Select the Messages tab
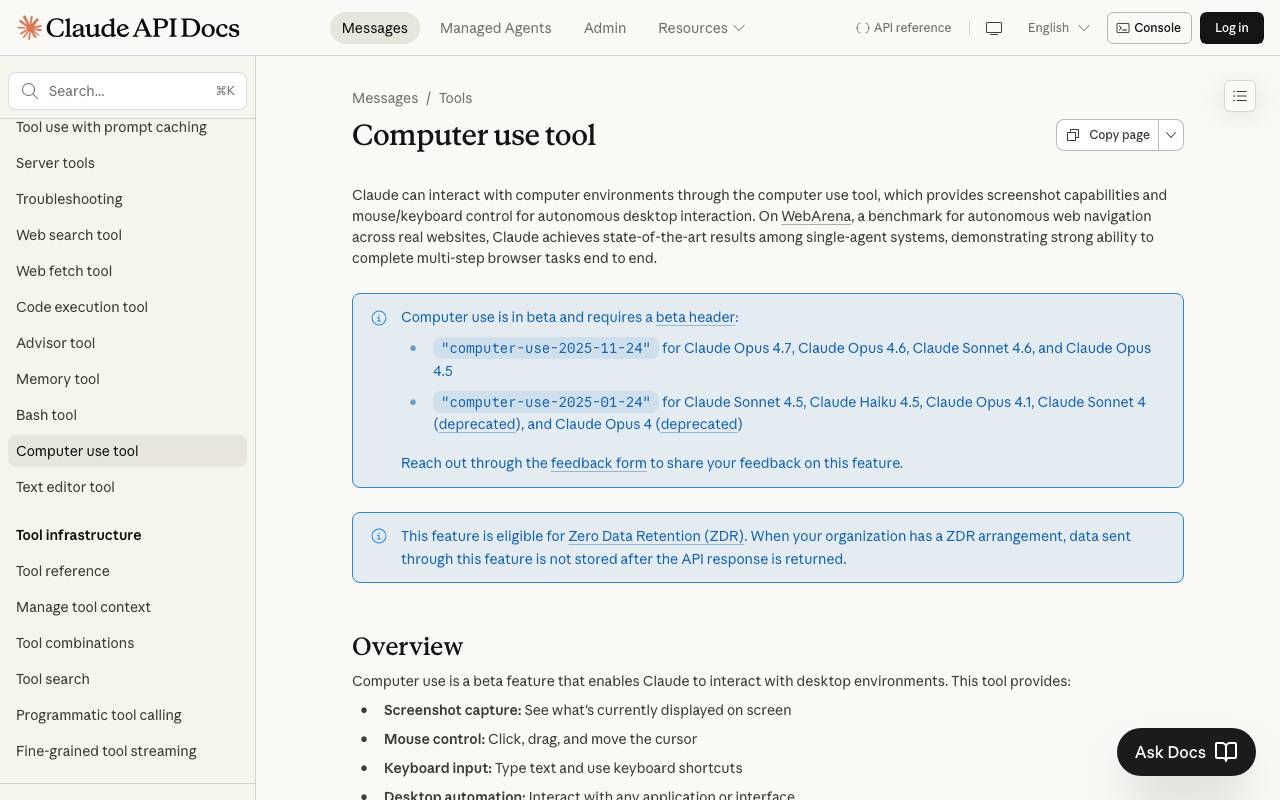Image resolution: width=1280 pixels, height=800 pixels. point(375,28)
